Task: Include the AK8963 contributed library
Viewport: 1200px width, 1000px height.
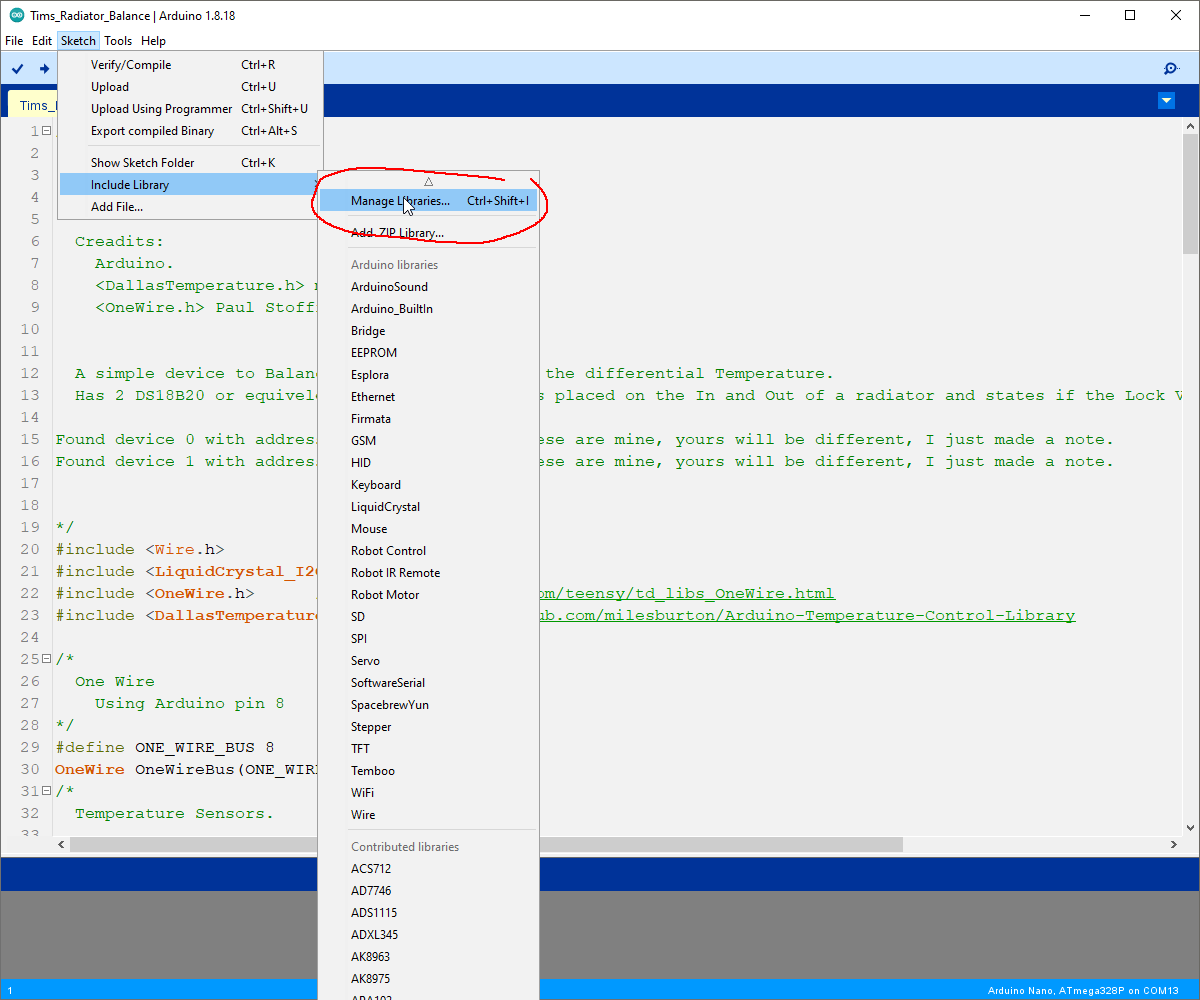Action: point(428,957)
